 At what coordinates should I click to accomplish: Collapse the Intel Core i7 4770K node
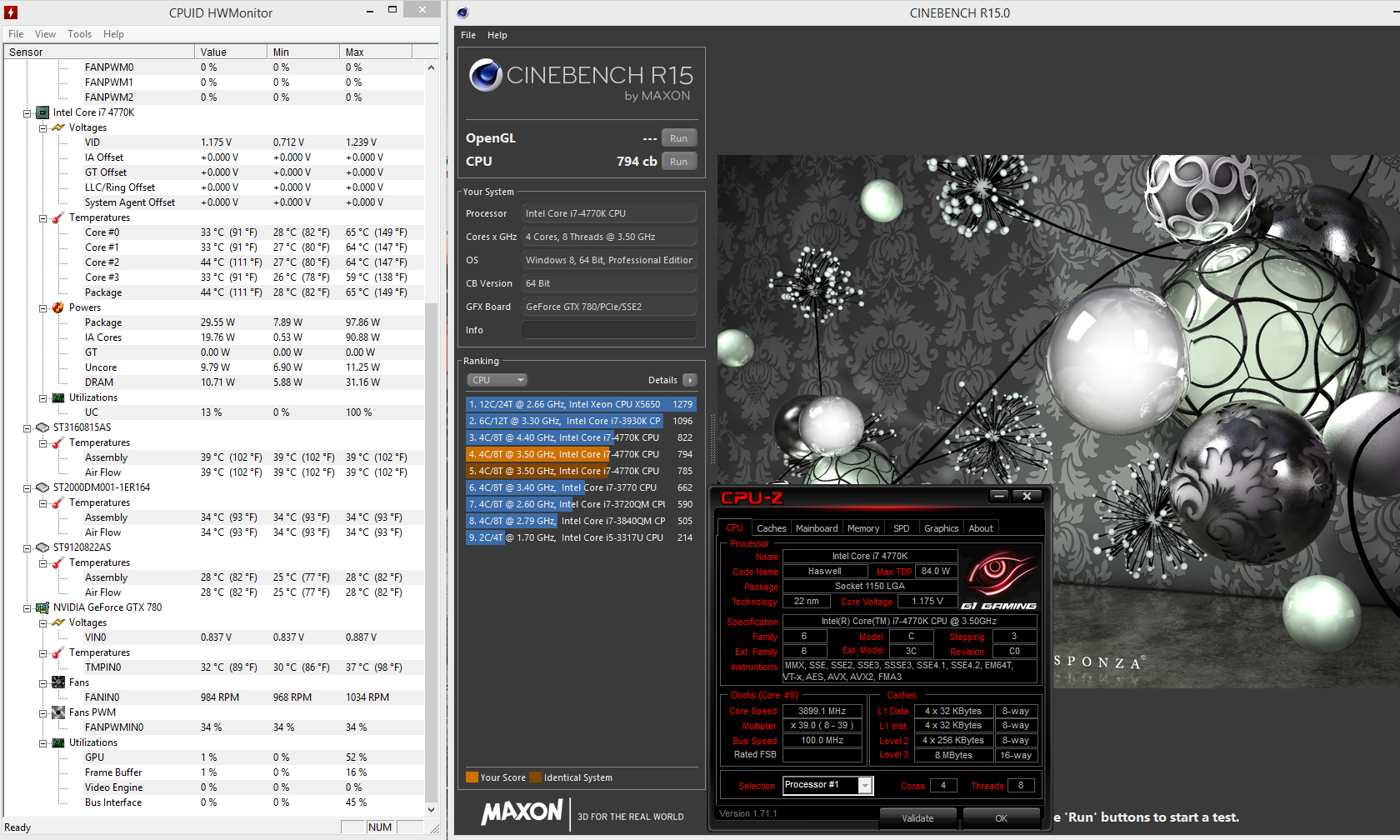27,113
